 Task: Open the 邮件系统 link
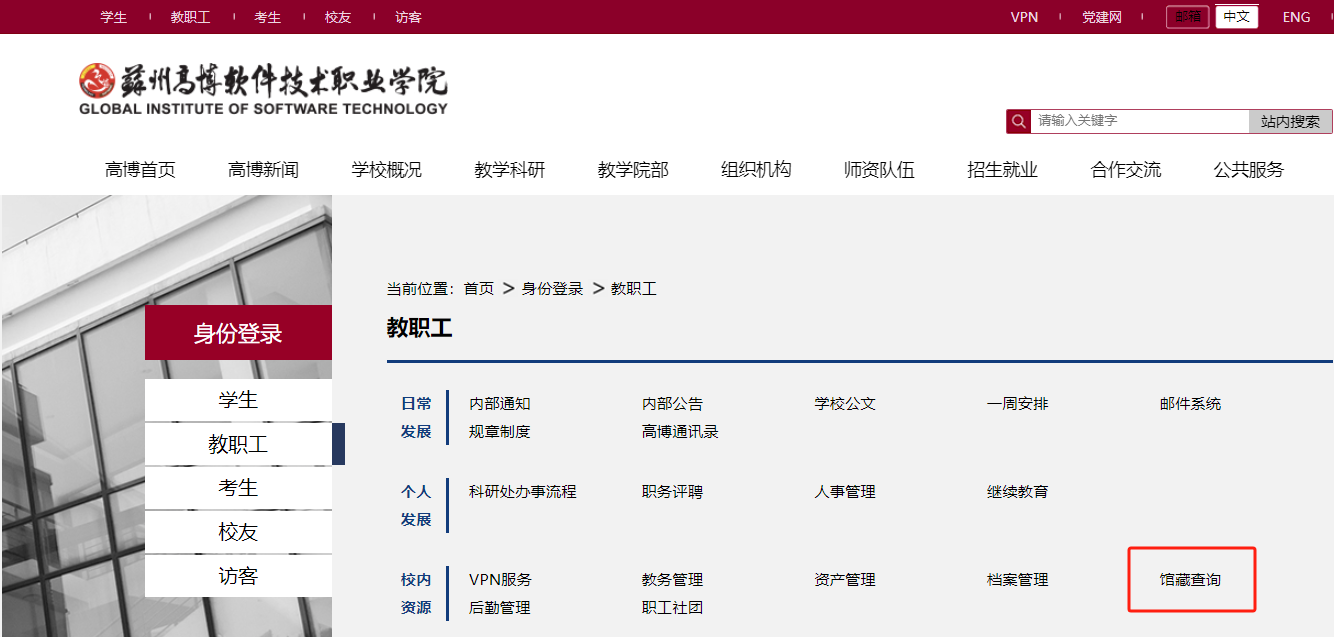click(x=1190, y=404)
